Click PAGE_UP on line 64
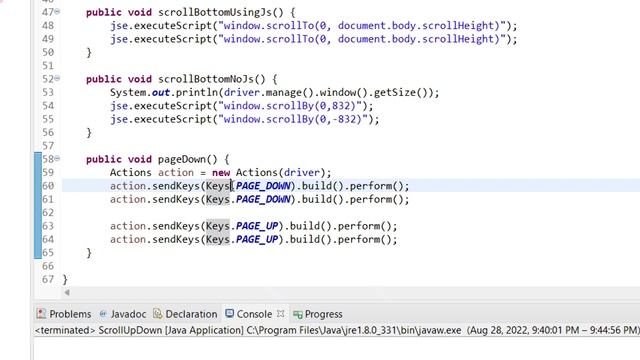 click(257, 239)
